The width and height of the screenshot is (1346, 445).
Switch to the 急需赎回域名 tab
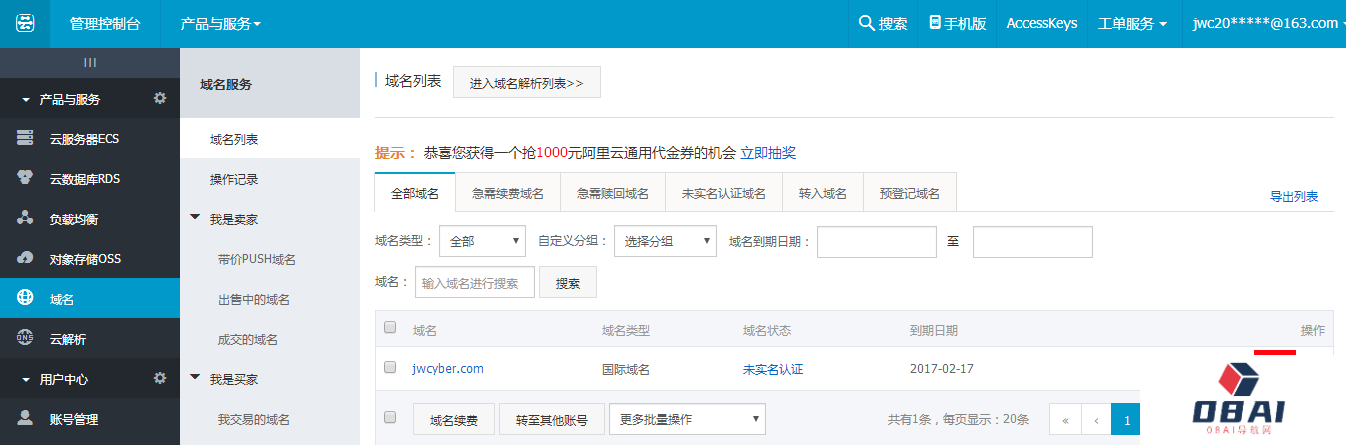click(x=613, y=193)
